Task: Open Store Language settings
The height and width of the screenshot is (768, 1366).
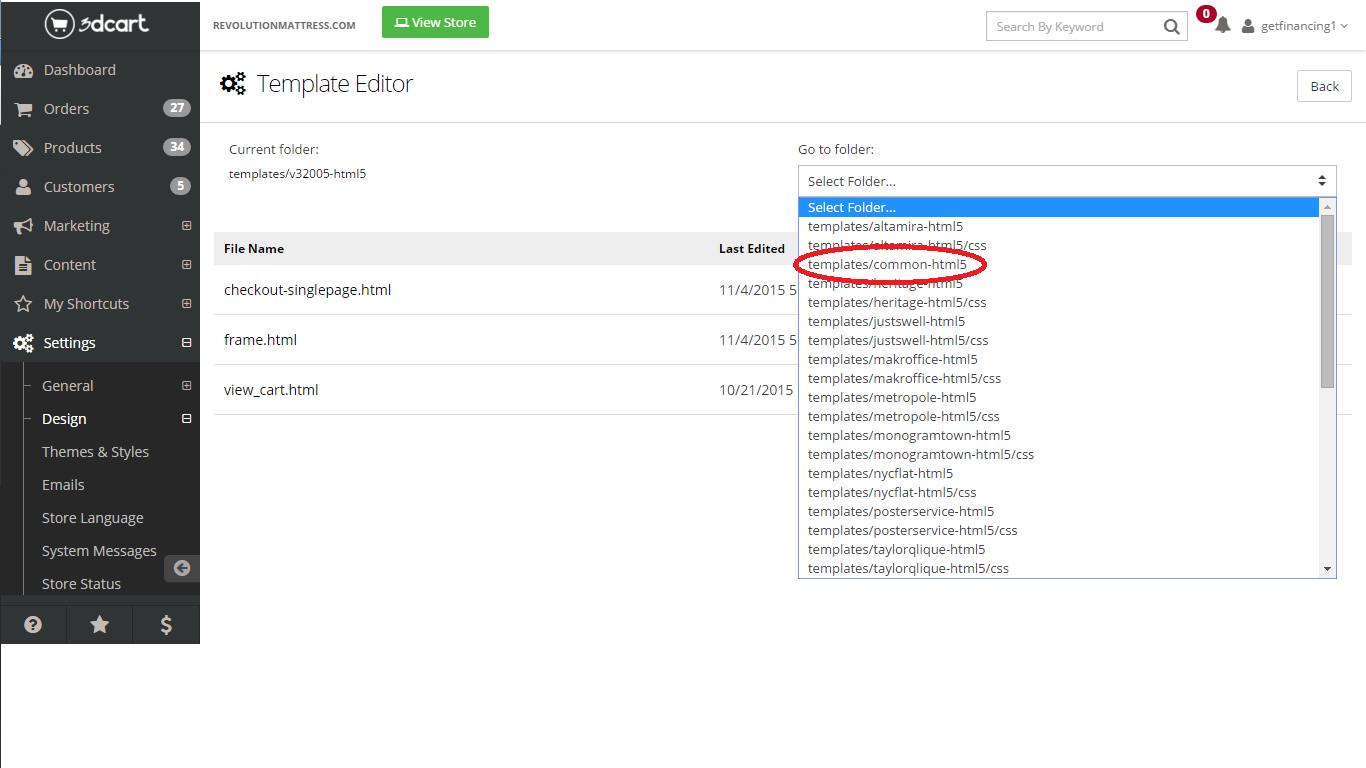Action: coord(92,518)
